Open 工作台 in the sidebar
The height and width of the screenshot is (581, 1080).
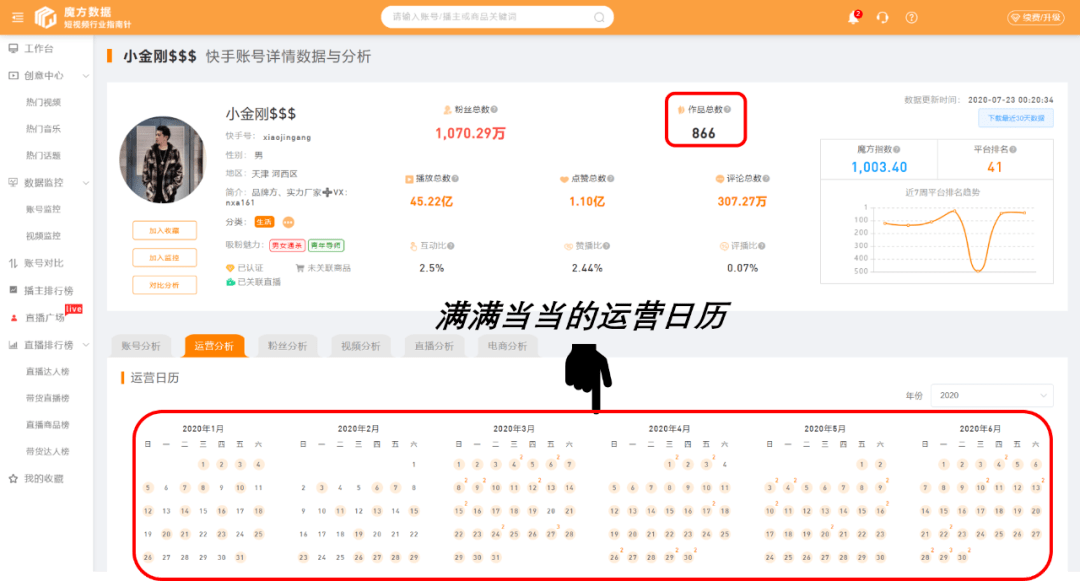click(39, 48)
